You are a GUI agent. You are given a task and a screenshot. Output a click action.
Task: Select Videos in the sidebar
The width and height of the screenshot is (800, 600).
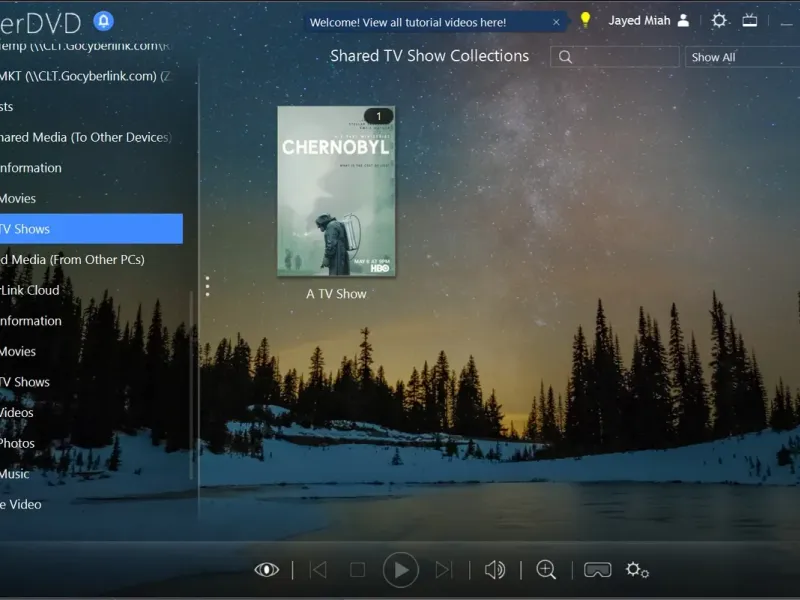tap(17, 413)
